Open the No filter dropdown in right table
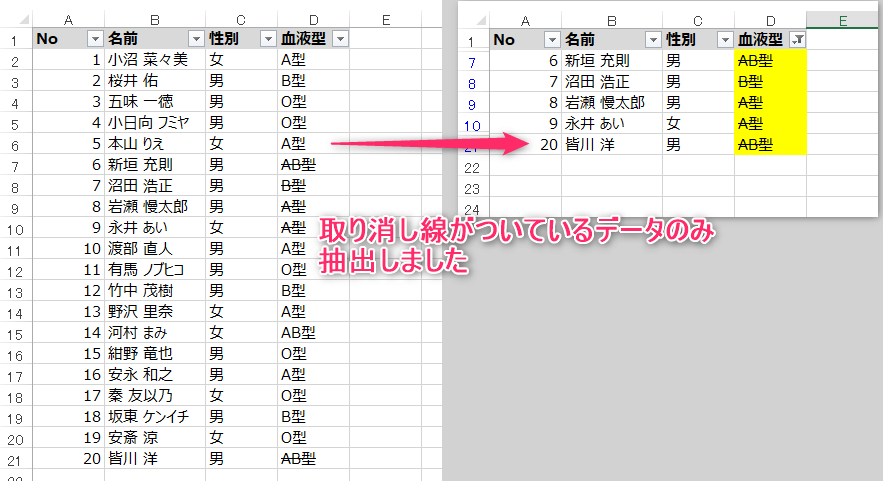 tap(552, 40)
